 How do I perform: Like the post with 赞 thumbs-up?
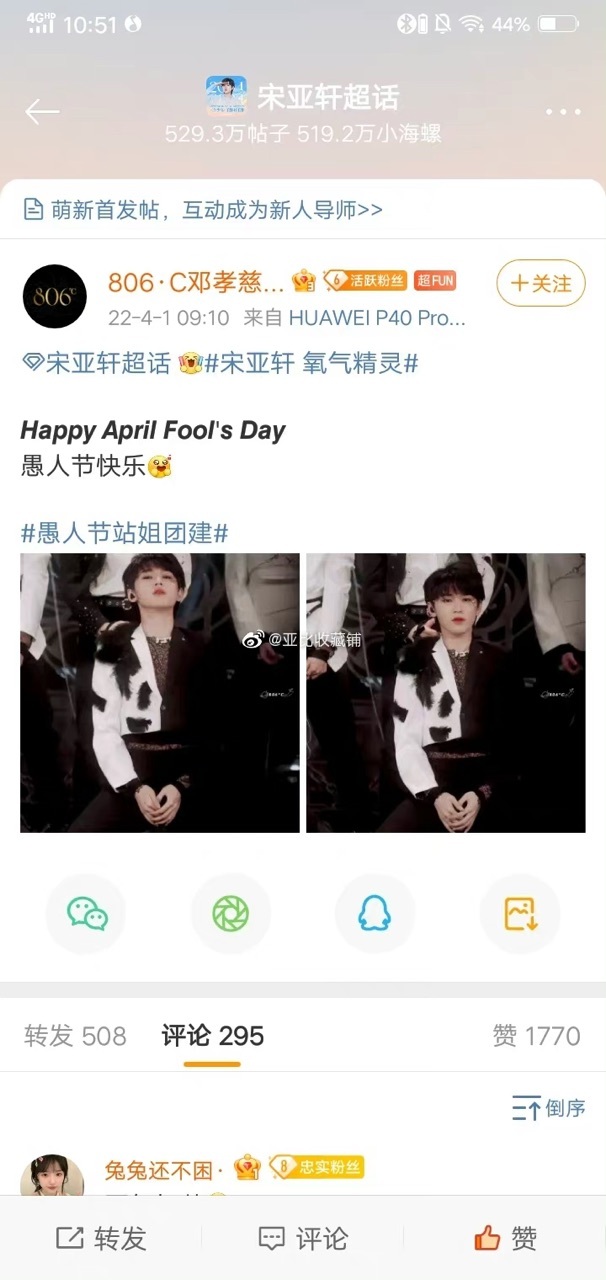[505, 1239]
